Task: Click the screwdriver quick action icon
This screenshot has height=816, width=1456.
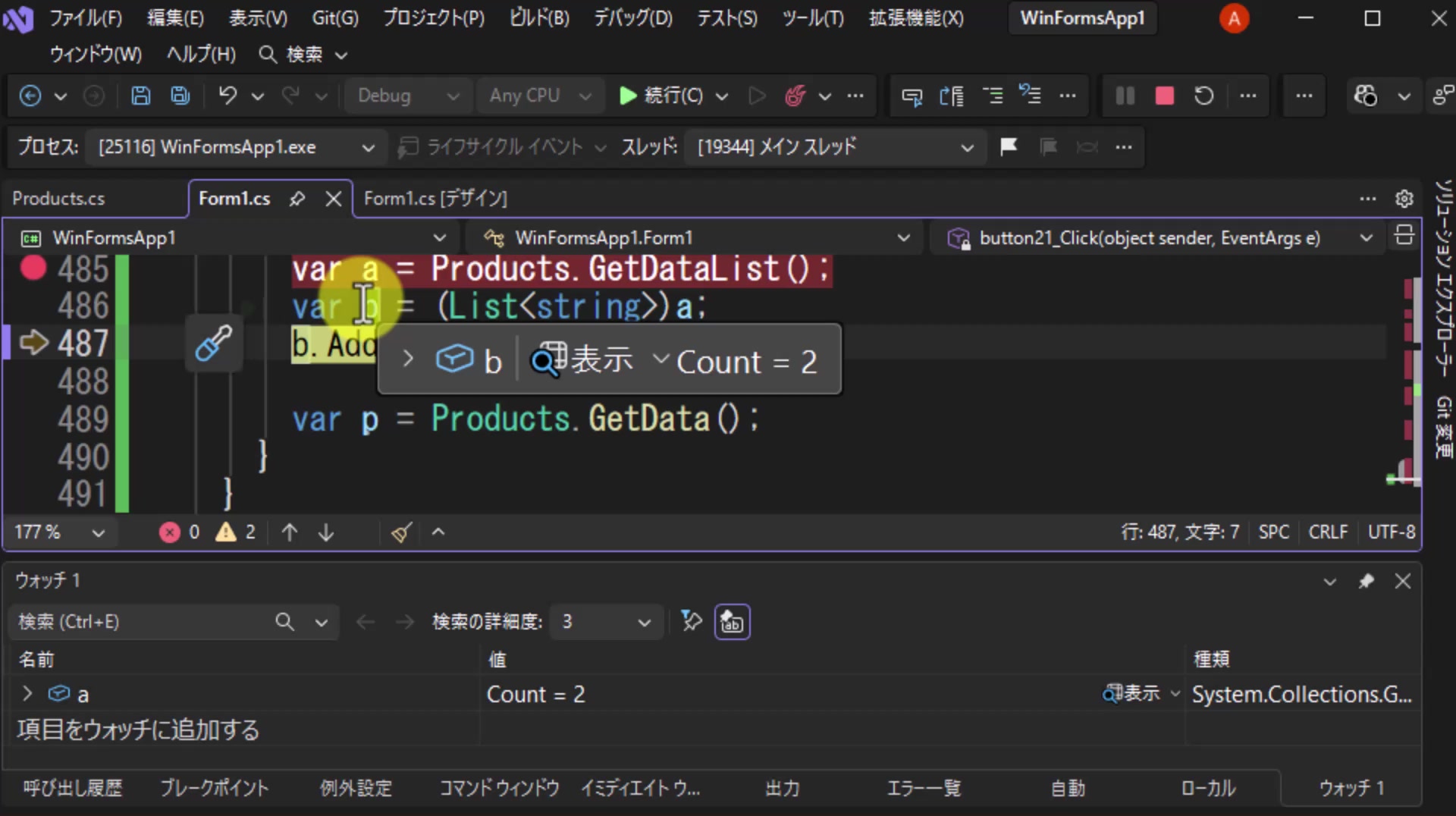Action: (x=213, y=343)
